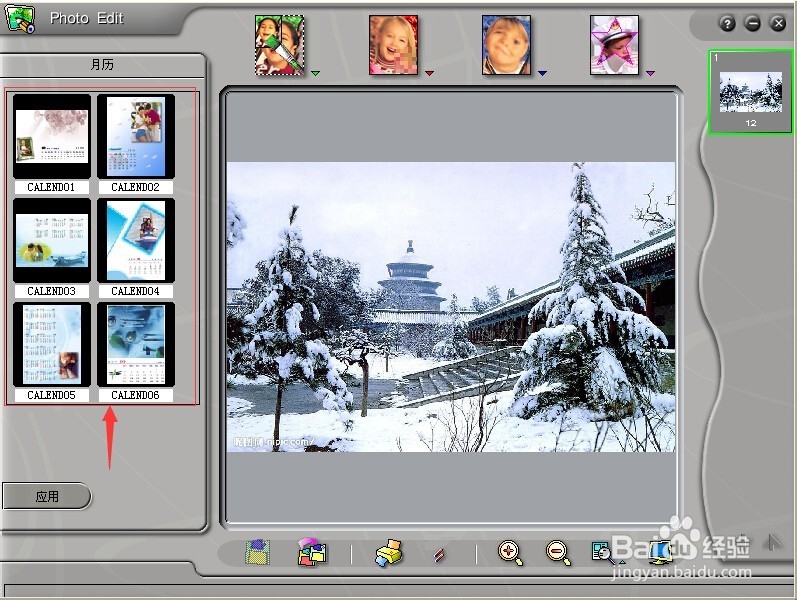Click the CALEND02 text label
This screenshot has height=600, width=797.
click(x=135, y=187)
